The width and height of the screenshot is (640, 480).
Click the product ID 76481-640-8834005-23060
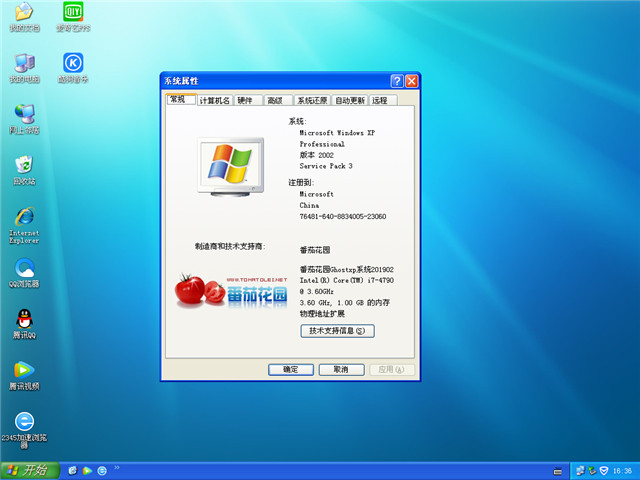[343, 216]
